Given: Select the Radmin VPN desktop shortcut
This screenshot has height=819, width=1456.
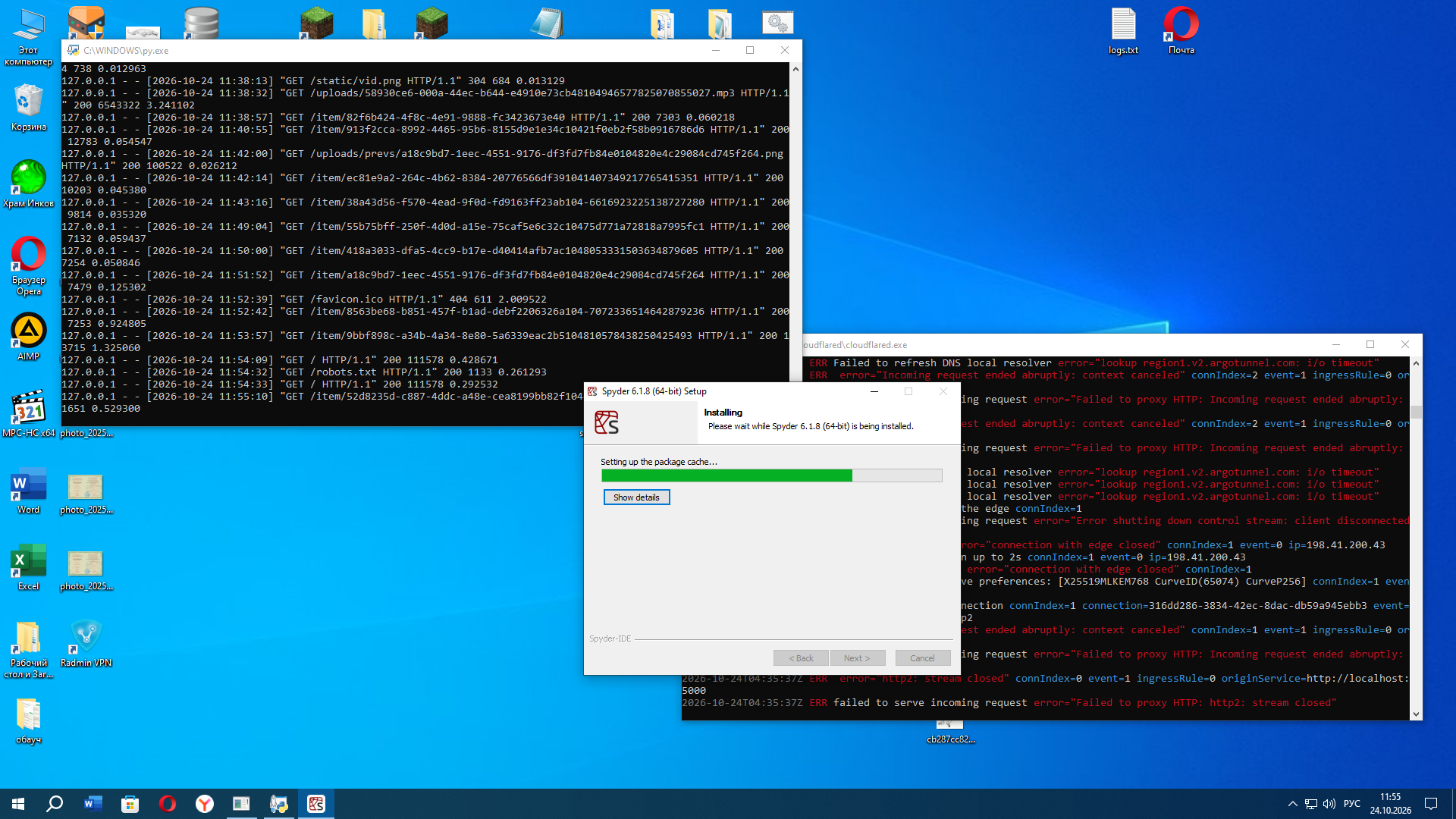Looking at the screenshot, I should pos(86,643).
